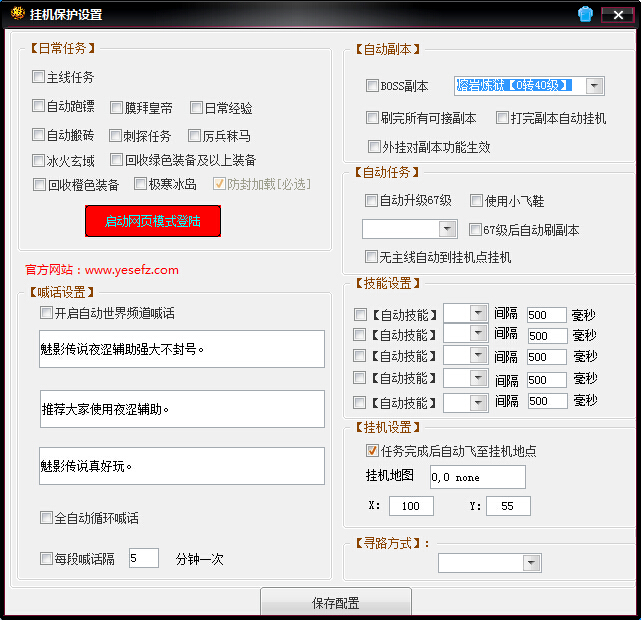641x620 pixels.
Task: Click the 推荐大家使用夜涩辅助 text field
Action: coord(182,409)
